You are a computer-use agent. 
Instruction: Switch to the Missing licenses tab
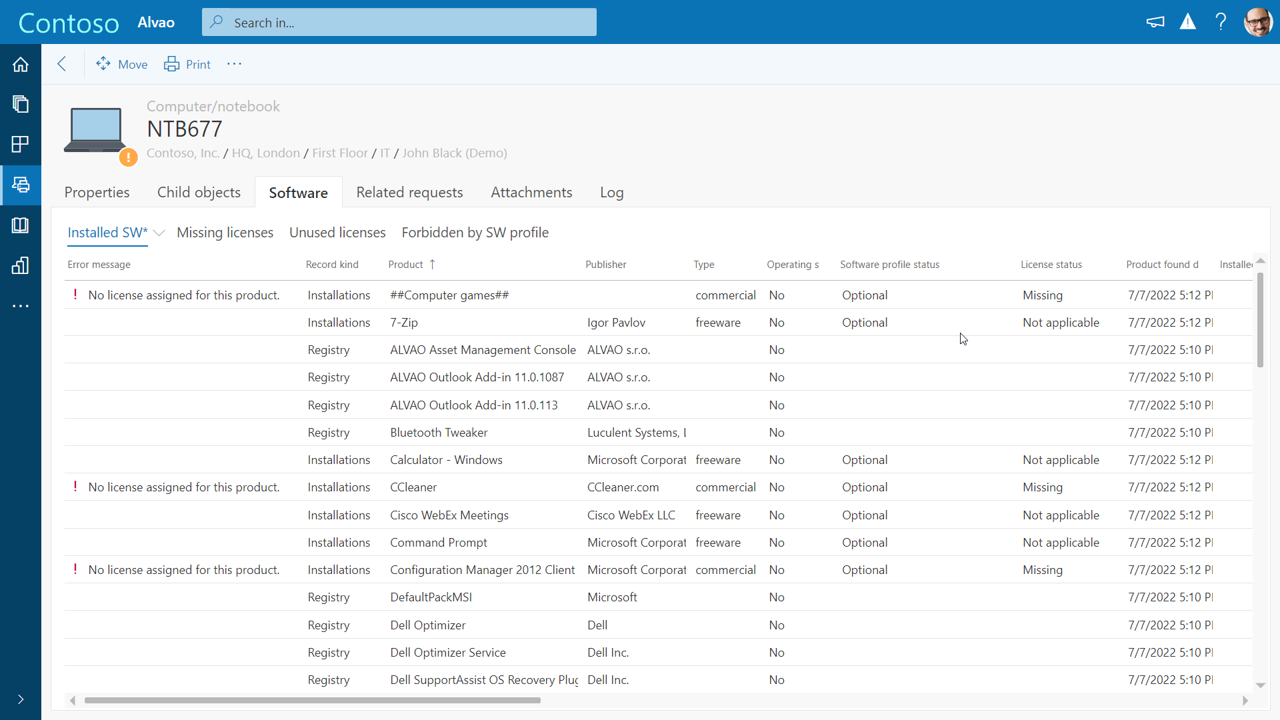pyautogui.click(x=225, y=232)
